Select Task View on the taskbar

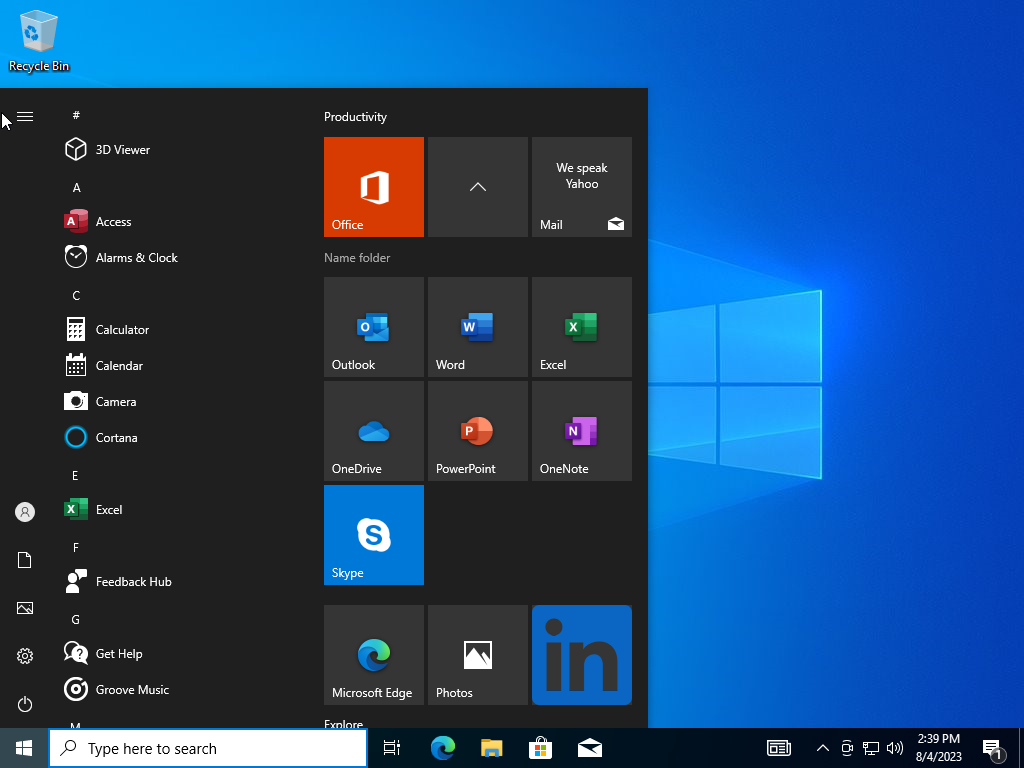[x=391, y=747]
